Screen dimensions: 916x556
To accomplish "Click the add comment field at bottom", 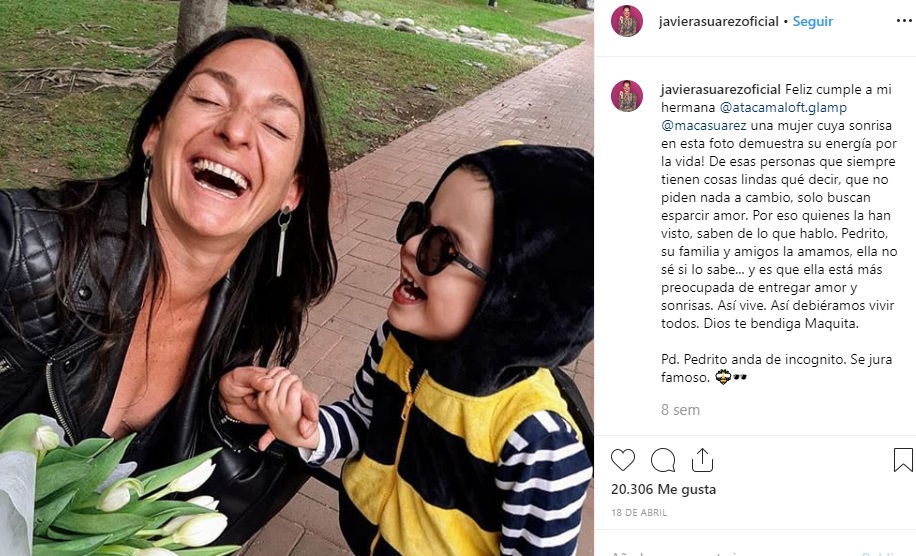I will [755, 552].
